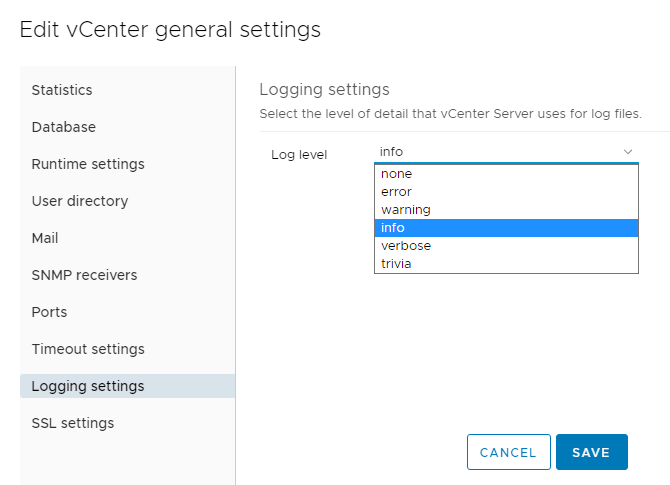Go to SSL settings section
This screenshot has height=485, width=670.
73,423
